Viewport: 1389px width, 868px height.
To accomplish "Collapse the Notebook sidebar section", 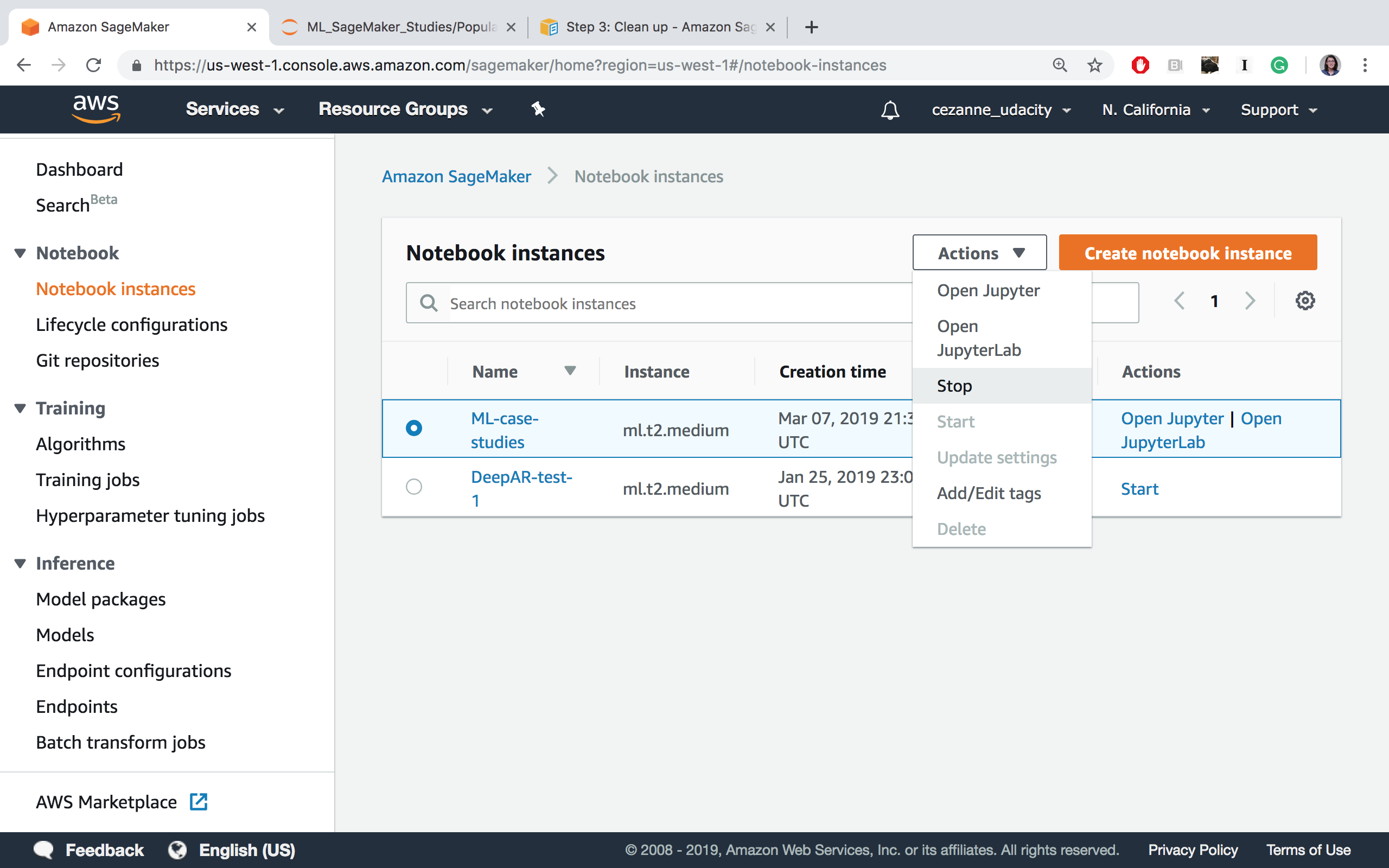I will (x=20, y=253).
